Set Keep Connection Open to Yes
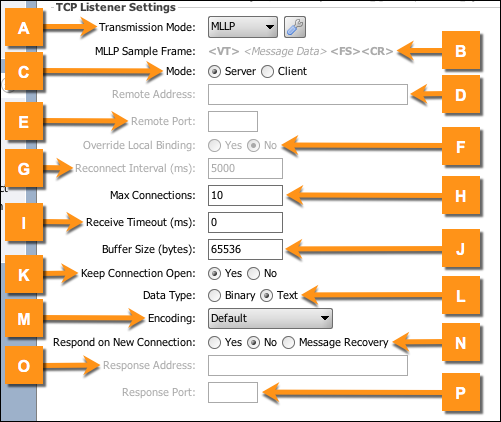Screen dimensions: 501x422 214,274
